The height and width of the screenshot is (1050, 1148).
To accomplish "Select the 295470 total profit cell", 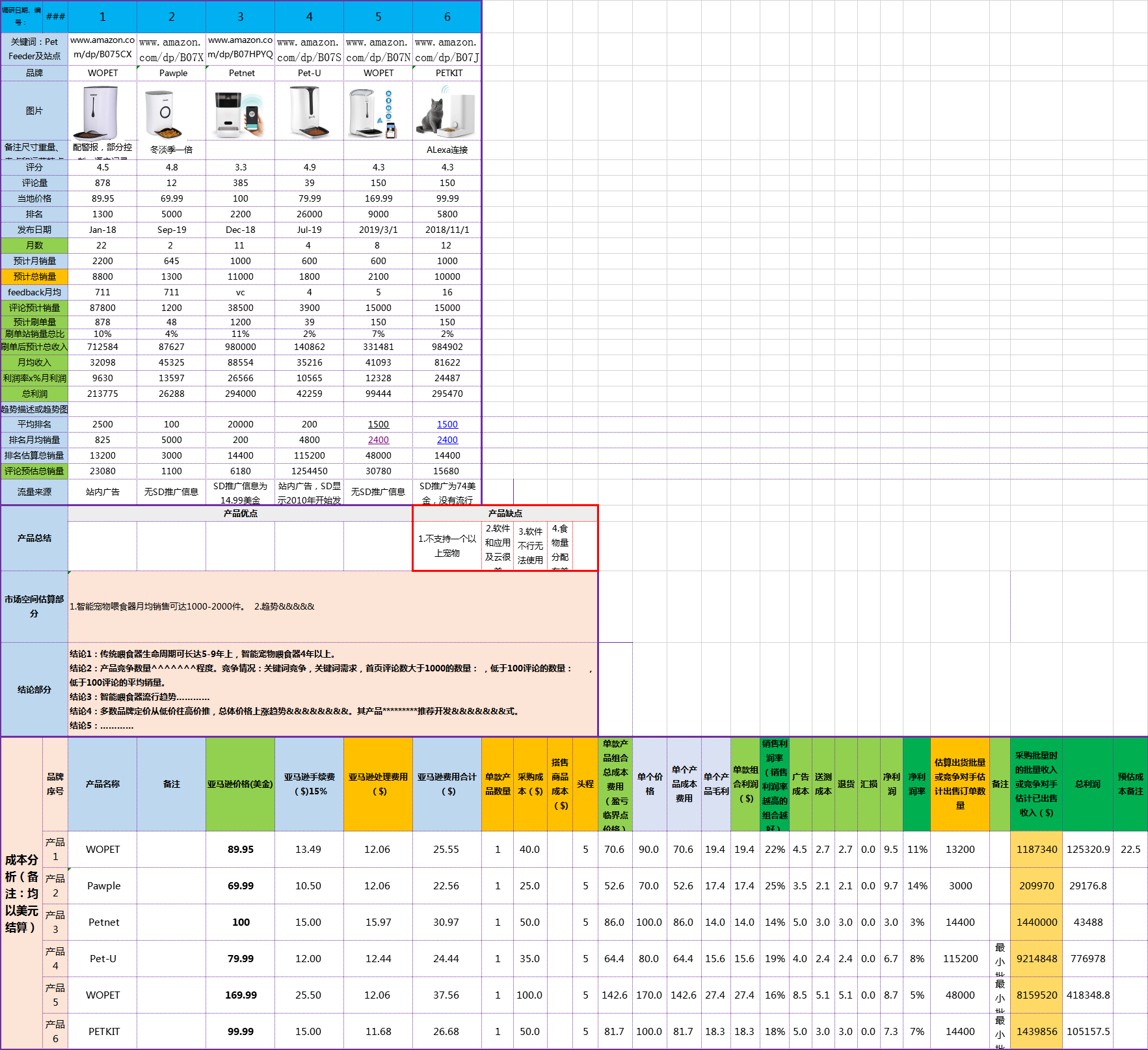I will pos(447,394).
